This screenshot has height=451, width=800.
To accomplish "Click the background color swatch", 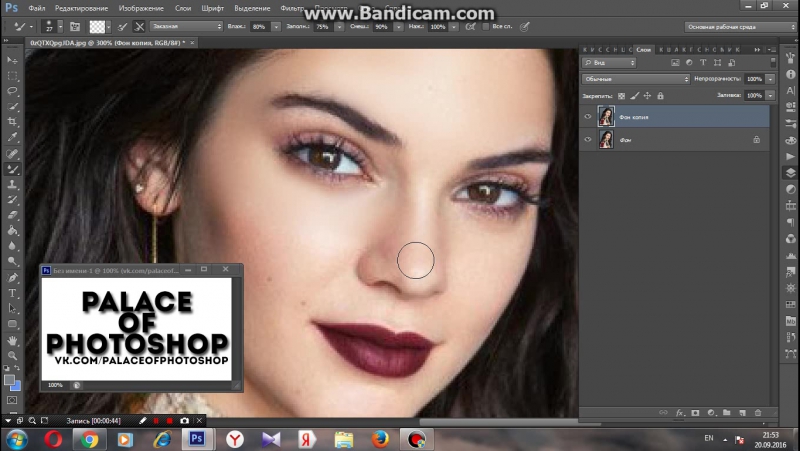I will coord(16,386).
